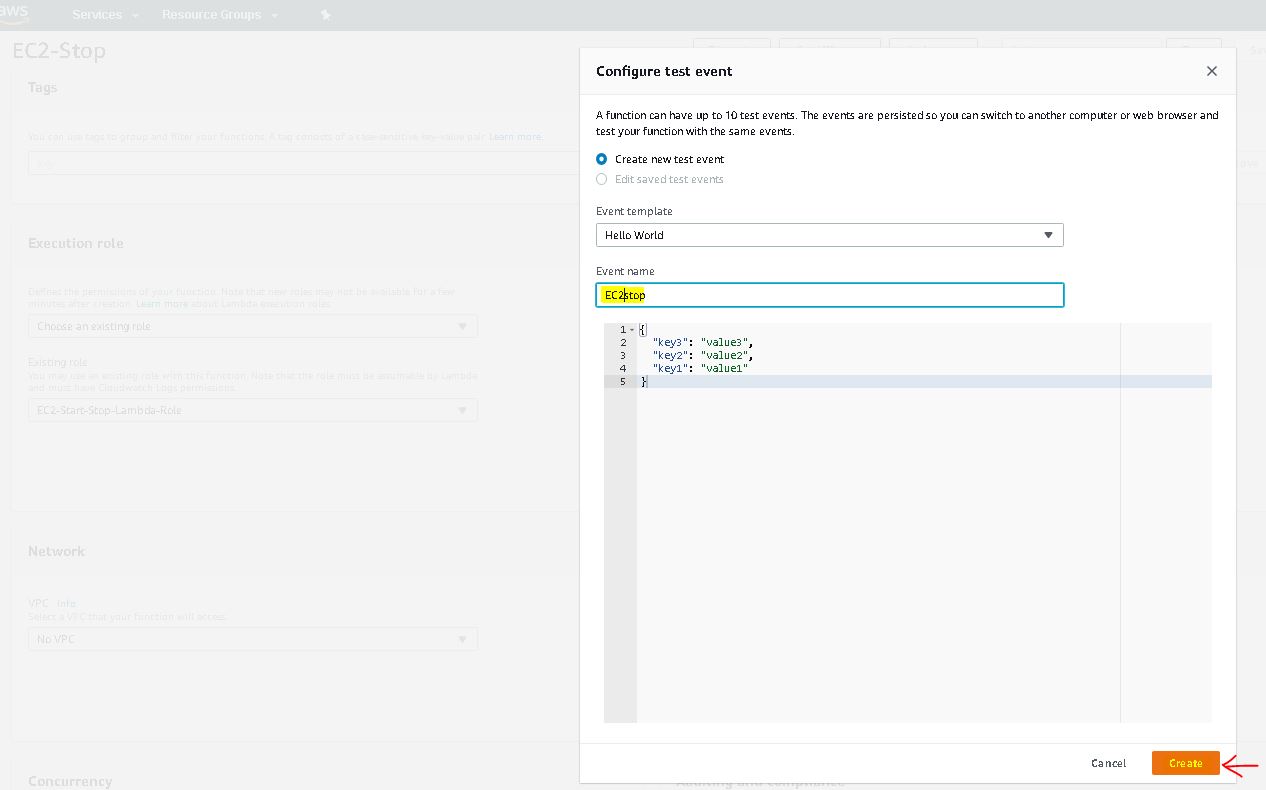Select the Edit saved test events option
Viewport: 1266px width, 790px height.
[601, 179]
